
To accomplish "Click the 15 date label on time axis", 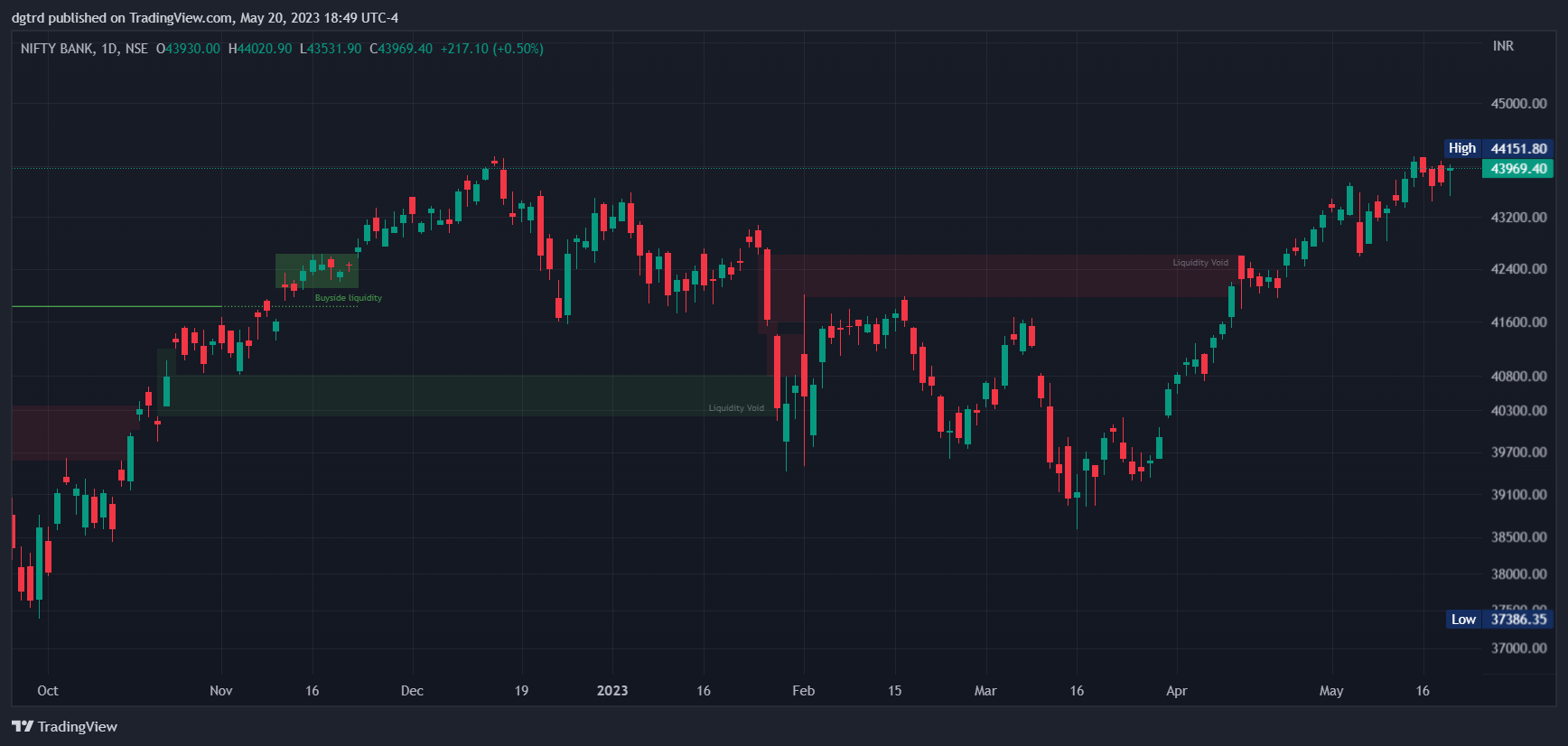I will click(x=894, y=691).
